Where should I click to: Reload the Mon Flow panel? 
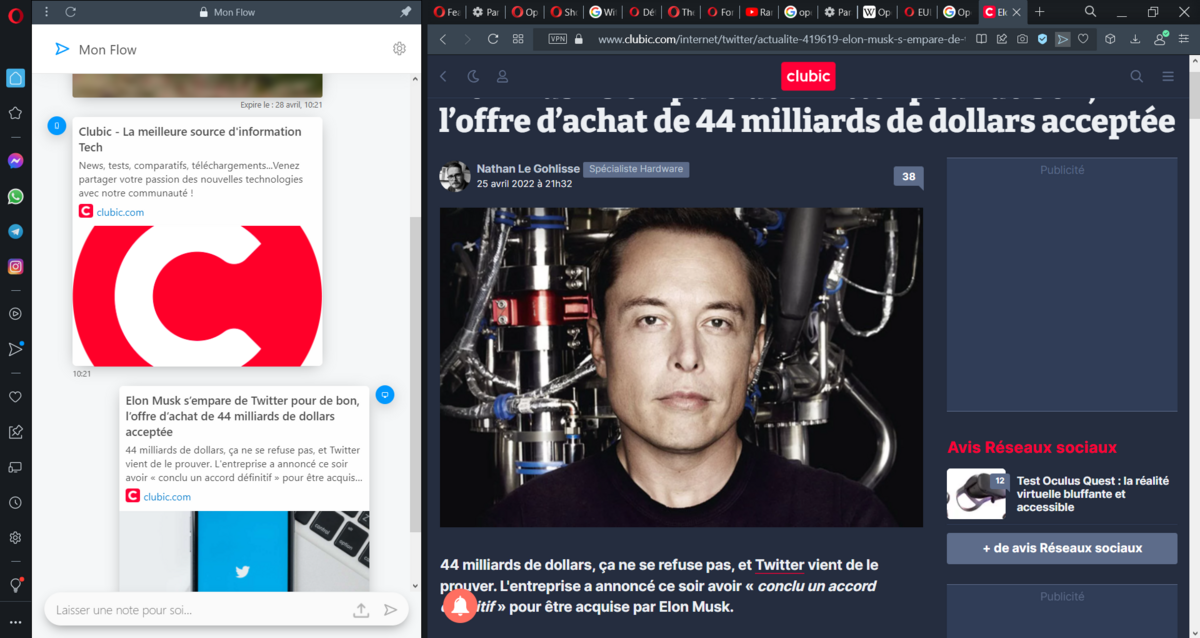click(71, 12)
